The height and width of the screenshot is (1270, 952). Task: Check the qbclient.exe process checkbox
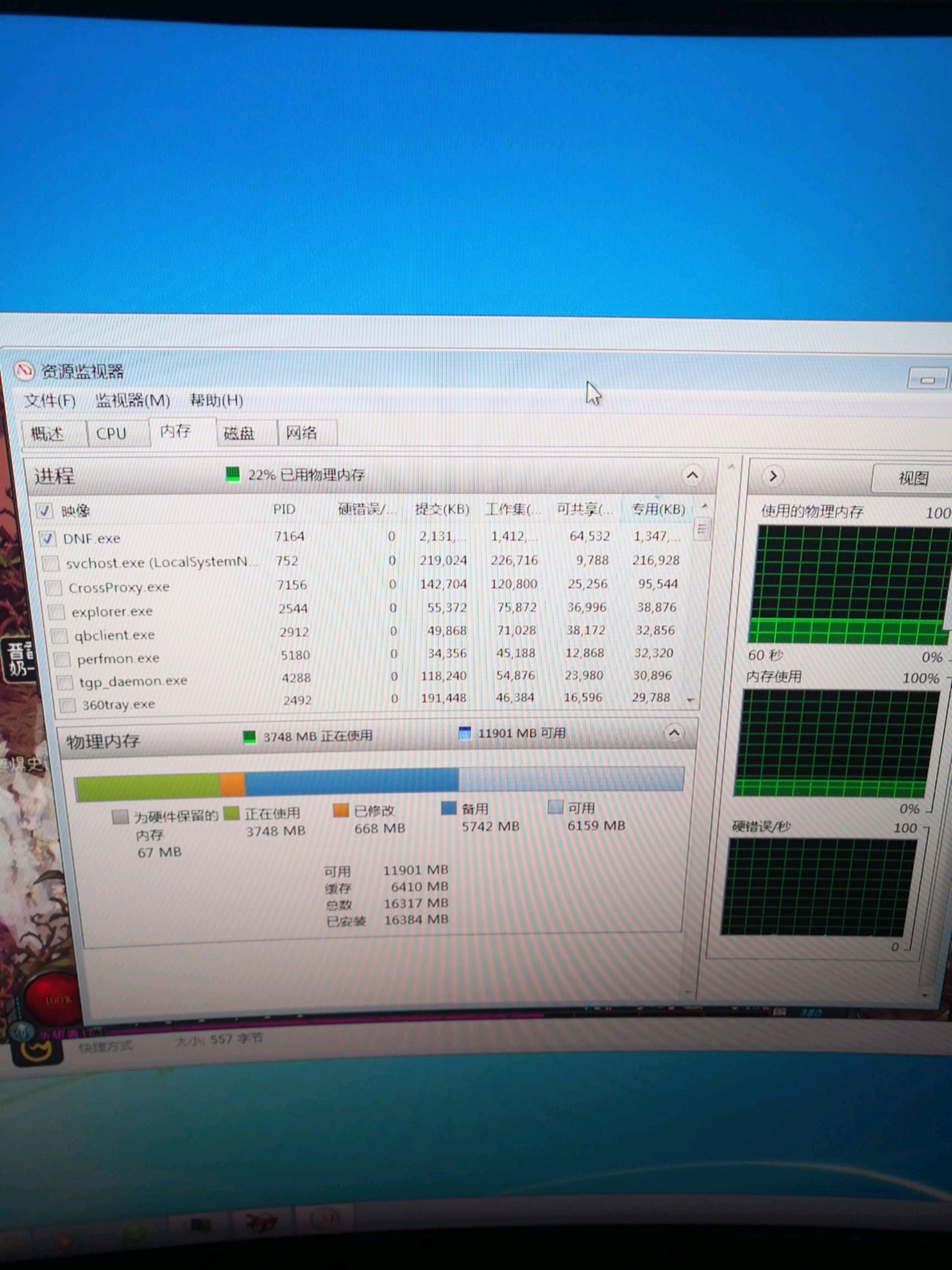tap(59, 635)
